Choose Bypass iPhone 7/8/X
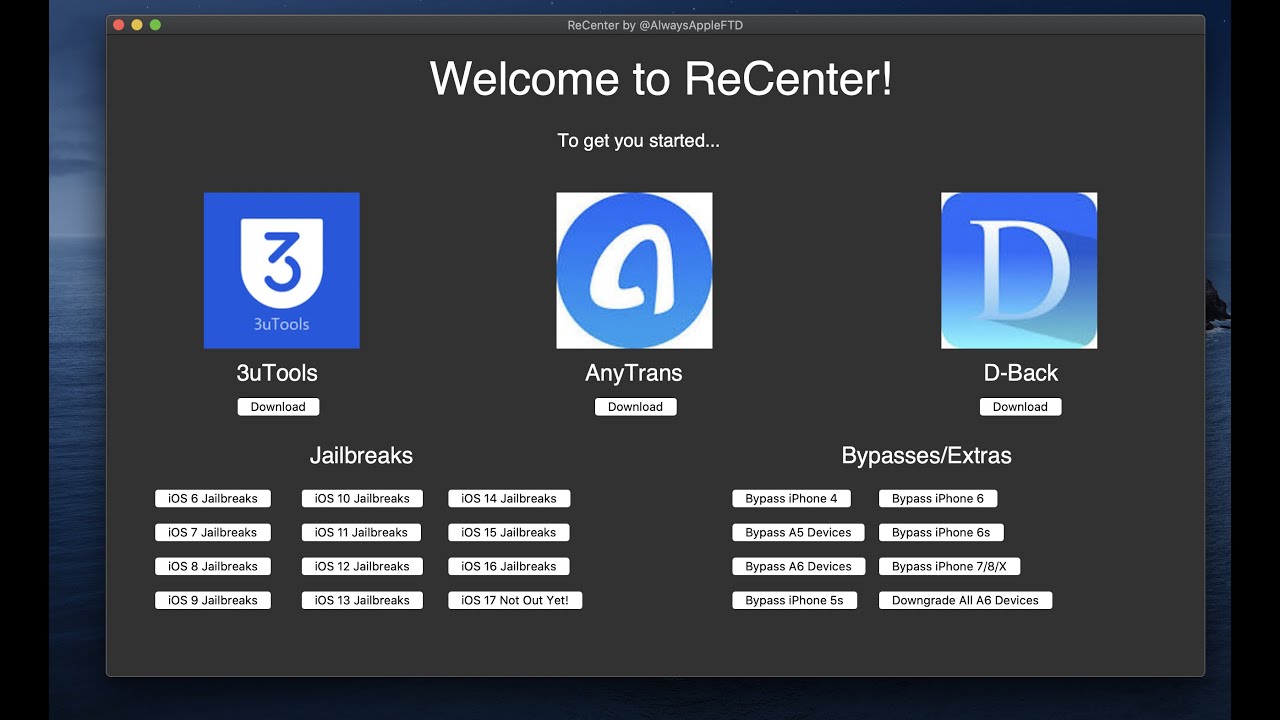This screenshot has height=720, width=1280. [949, 566]
